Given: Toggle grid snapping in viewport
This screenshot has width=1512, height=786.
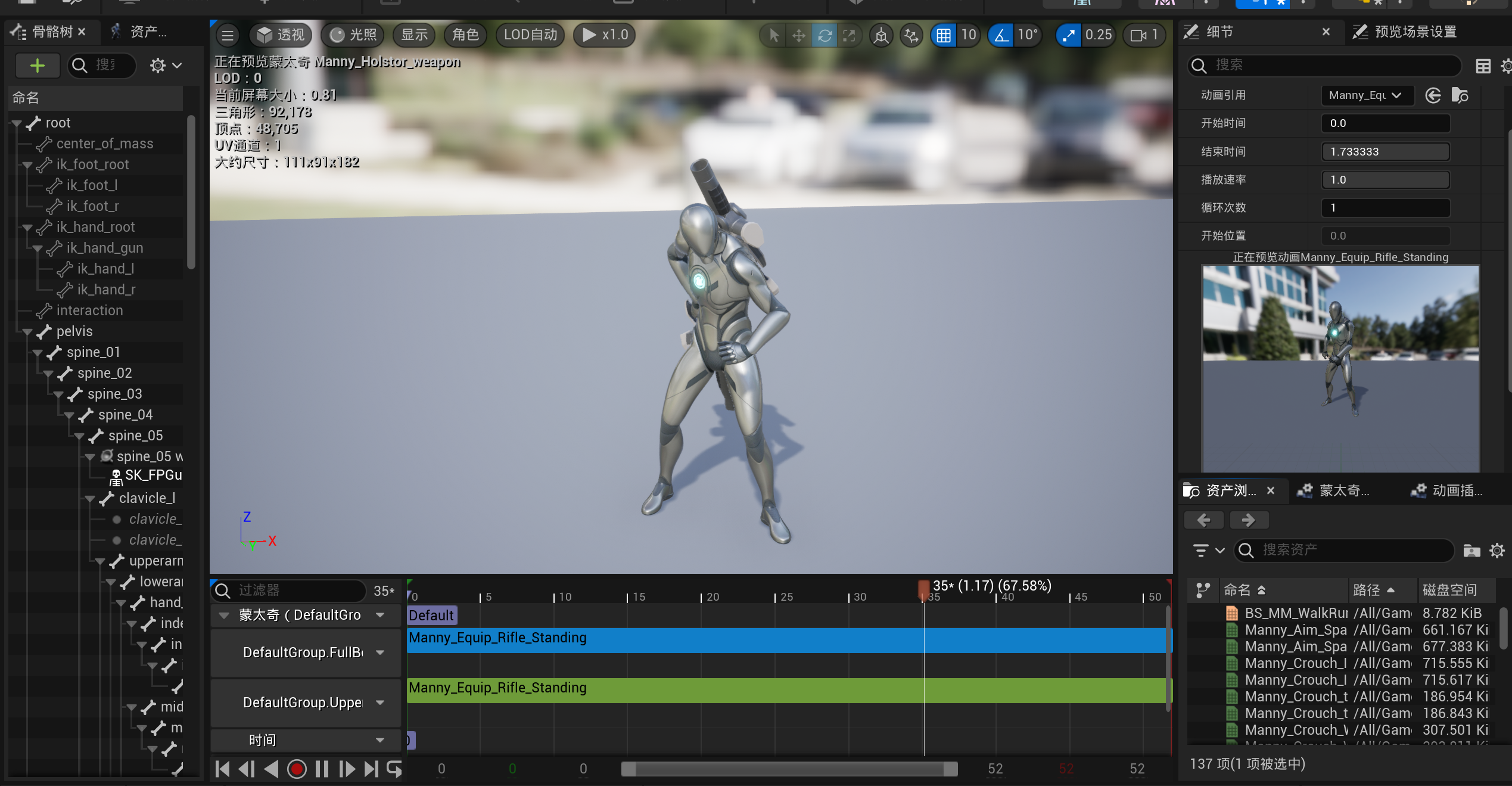Looking at the screenshot, I should pyautogui.click(x=944, y=35).
